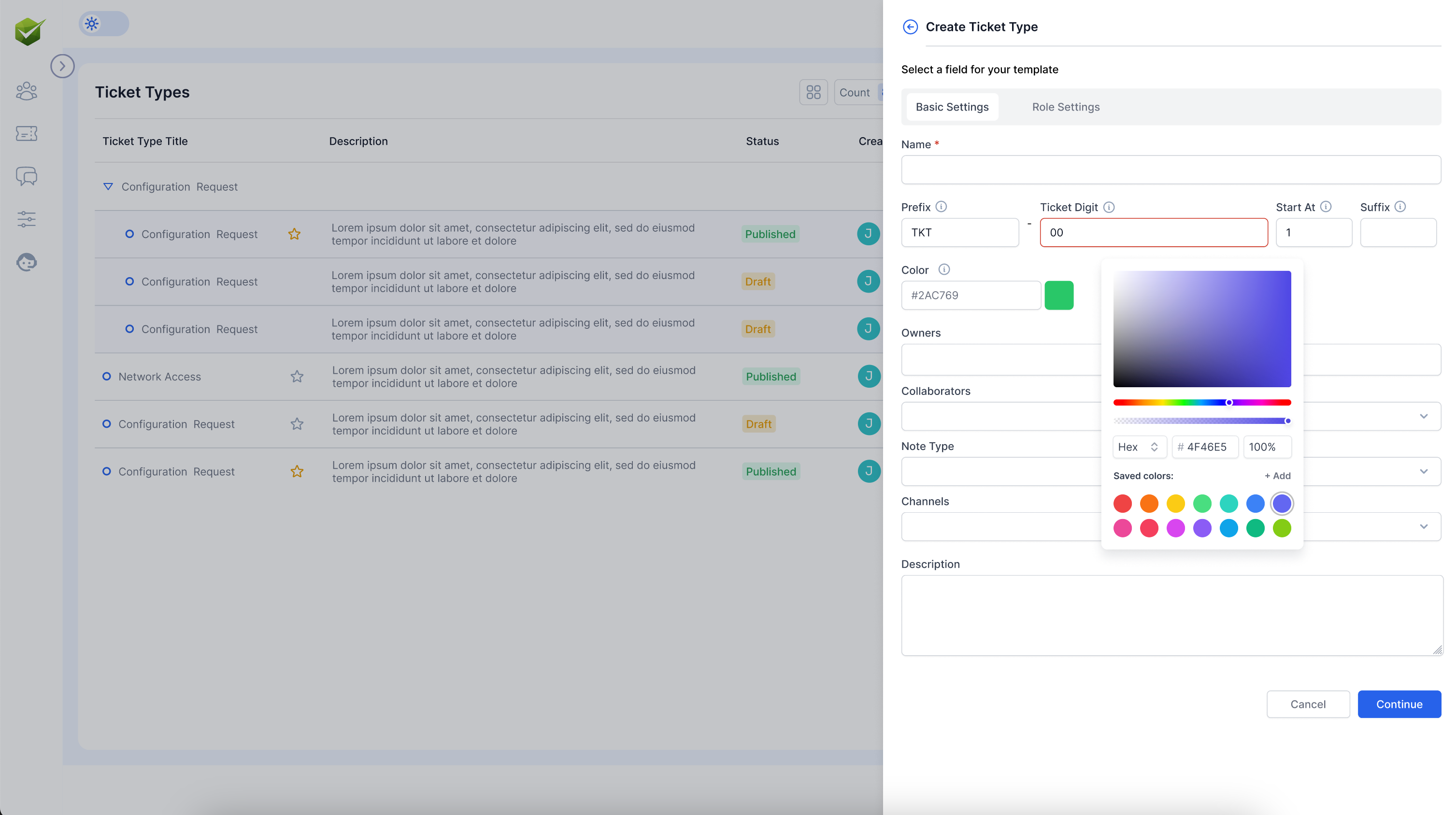Select the first nested Configuration Request circle
This screenshot has width=1456, height=815.
click(x=129, y=234)
